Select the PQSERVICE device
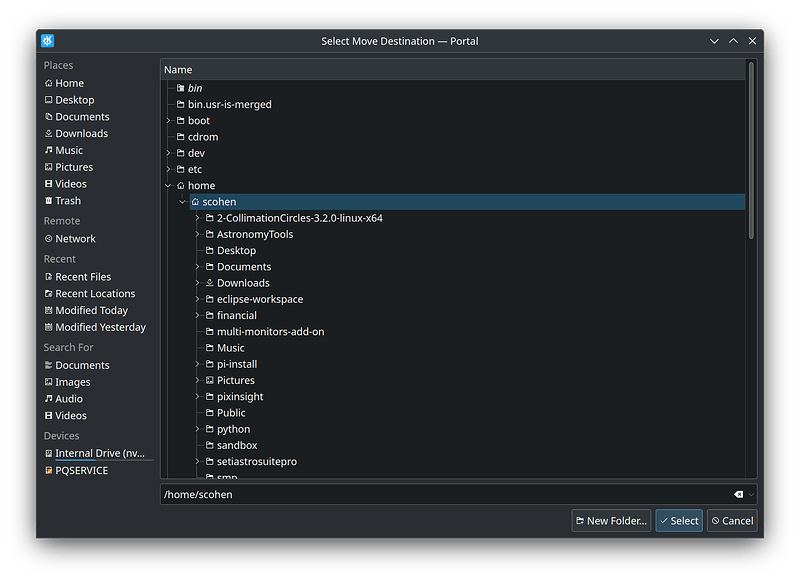 point(81,471)
